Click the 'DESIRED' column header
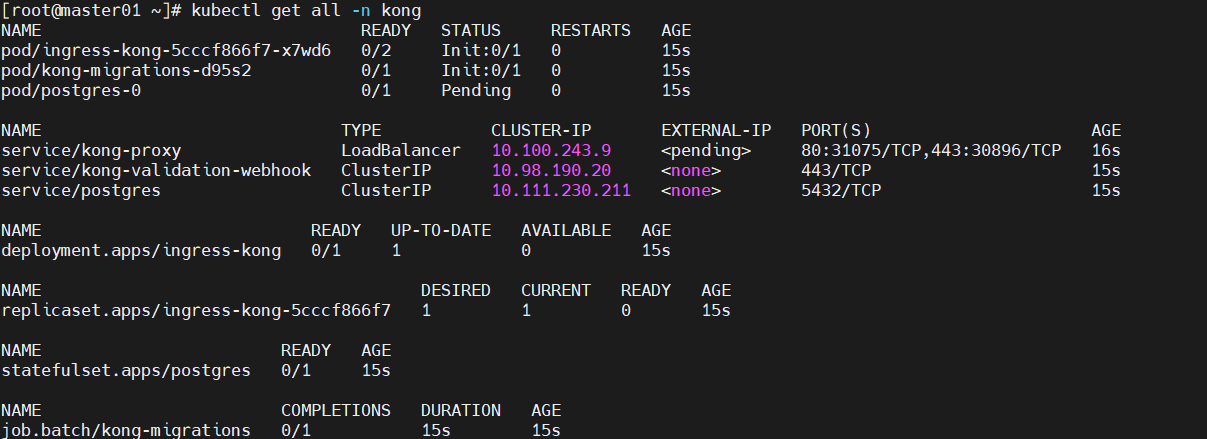This screenshot has height=439, width=1207. click(x=456, y=290)
